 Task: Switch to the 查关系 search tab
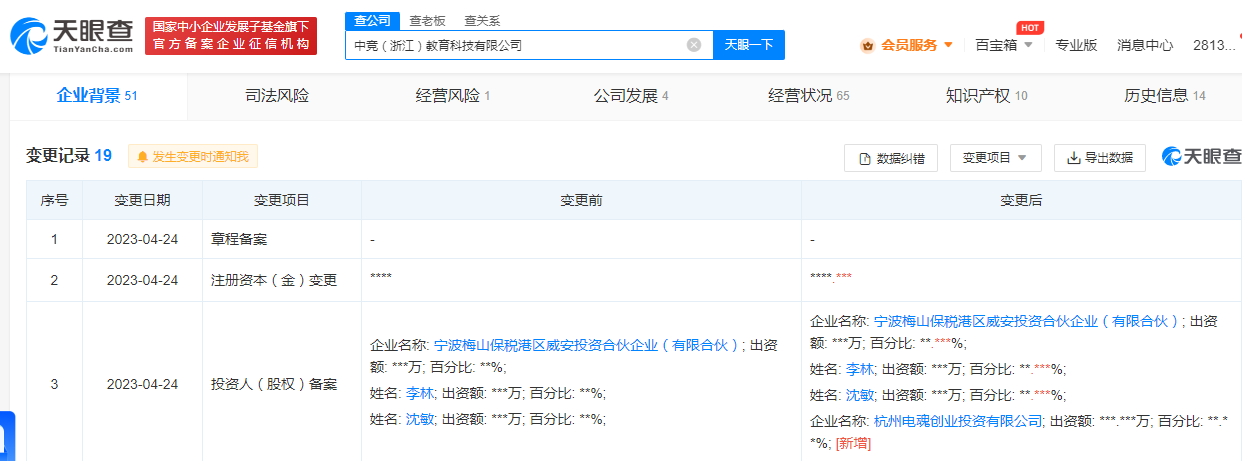[x=482, y=20]
